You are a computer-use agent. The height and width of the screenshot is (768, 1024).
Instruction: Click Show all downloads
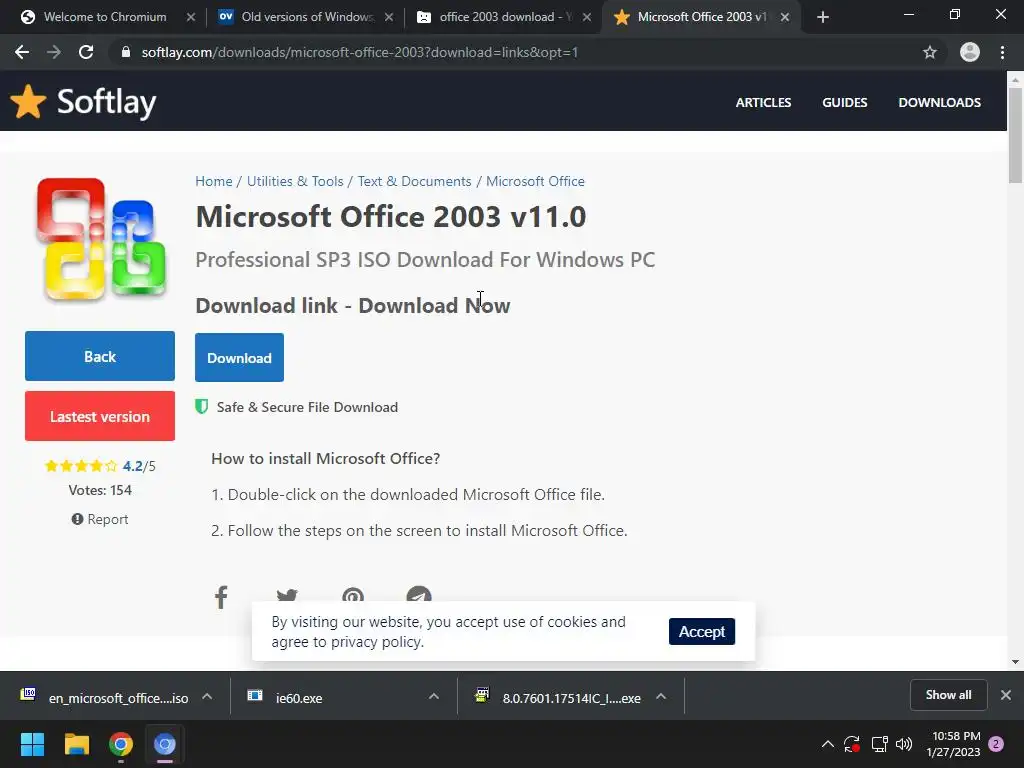948,695
